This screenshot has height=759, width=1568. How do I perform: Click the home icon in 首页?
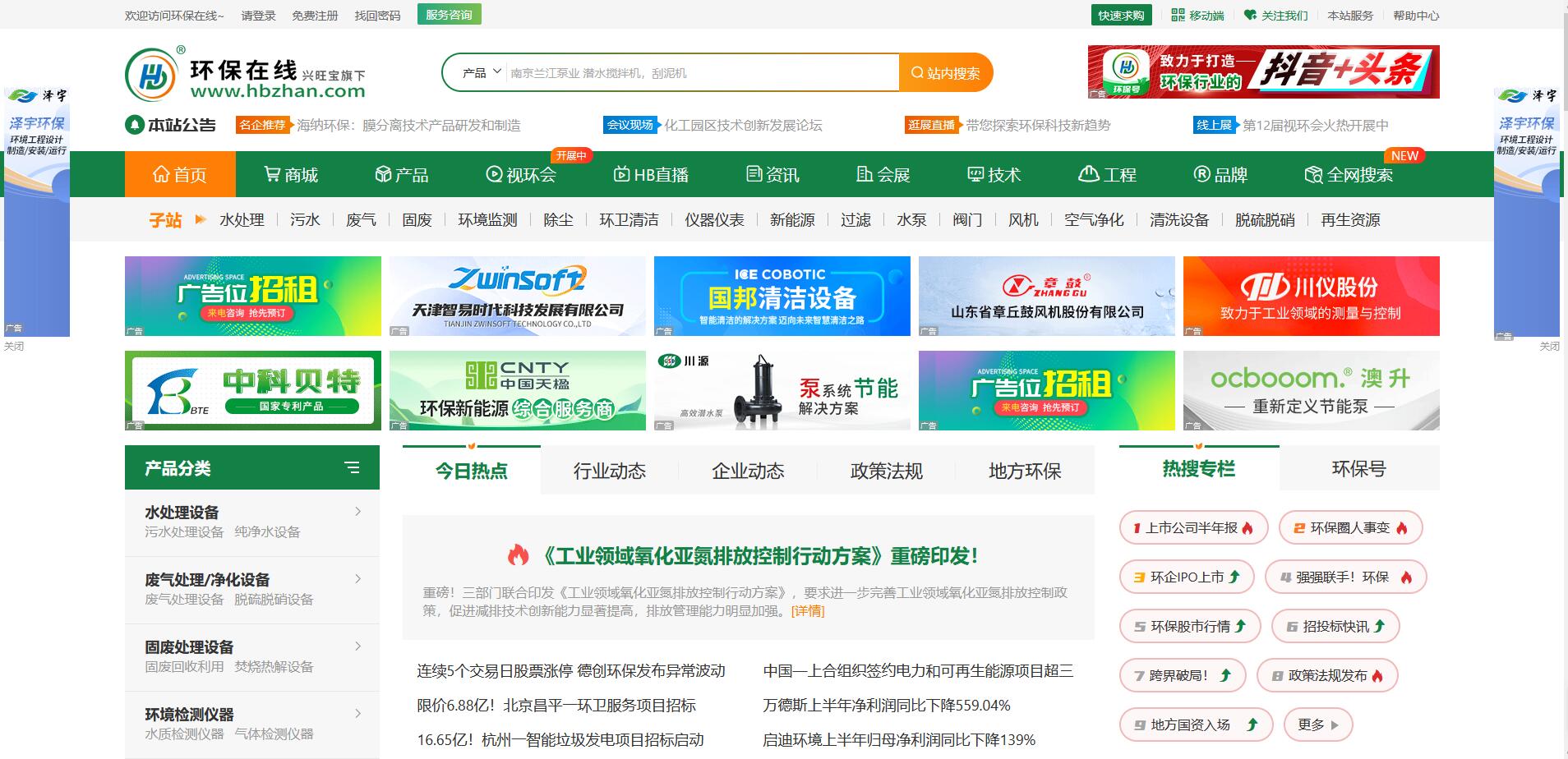[x=161, y=174]
